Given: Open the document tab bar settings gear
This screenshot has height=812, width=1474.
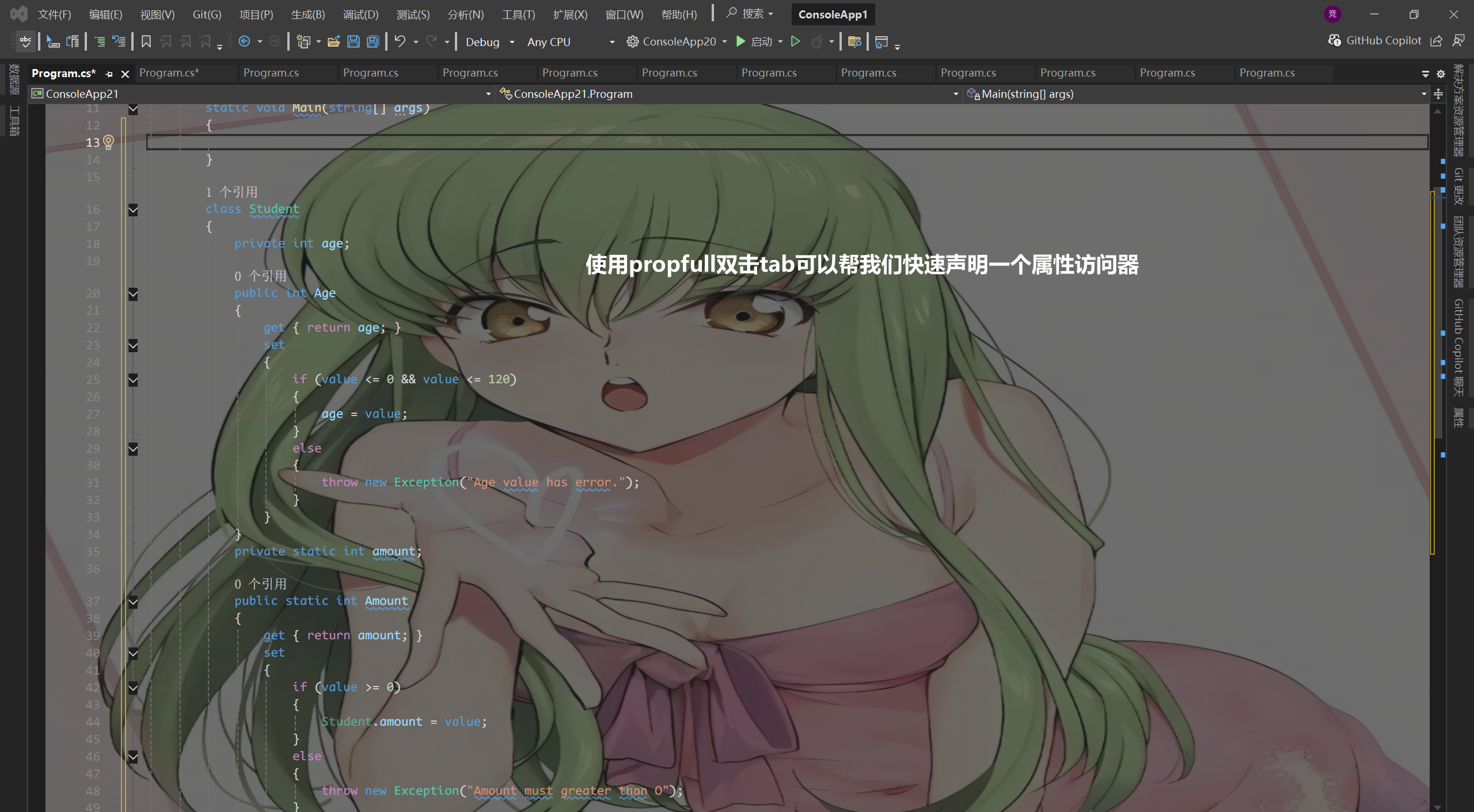Looking at the screenshot, I should click(1441, 74).
